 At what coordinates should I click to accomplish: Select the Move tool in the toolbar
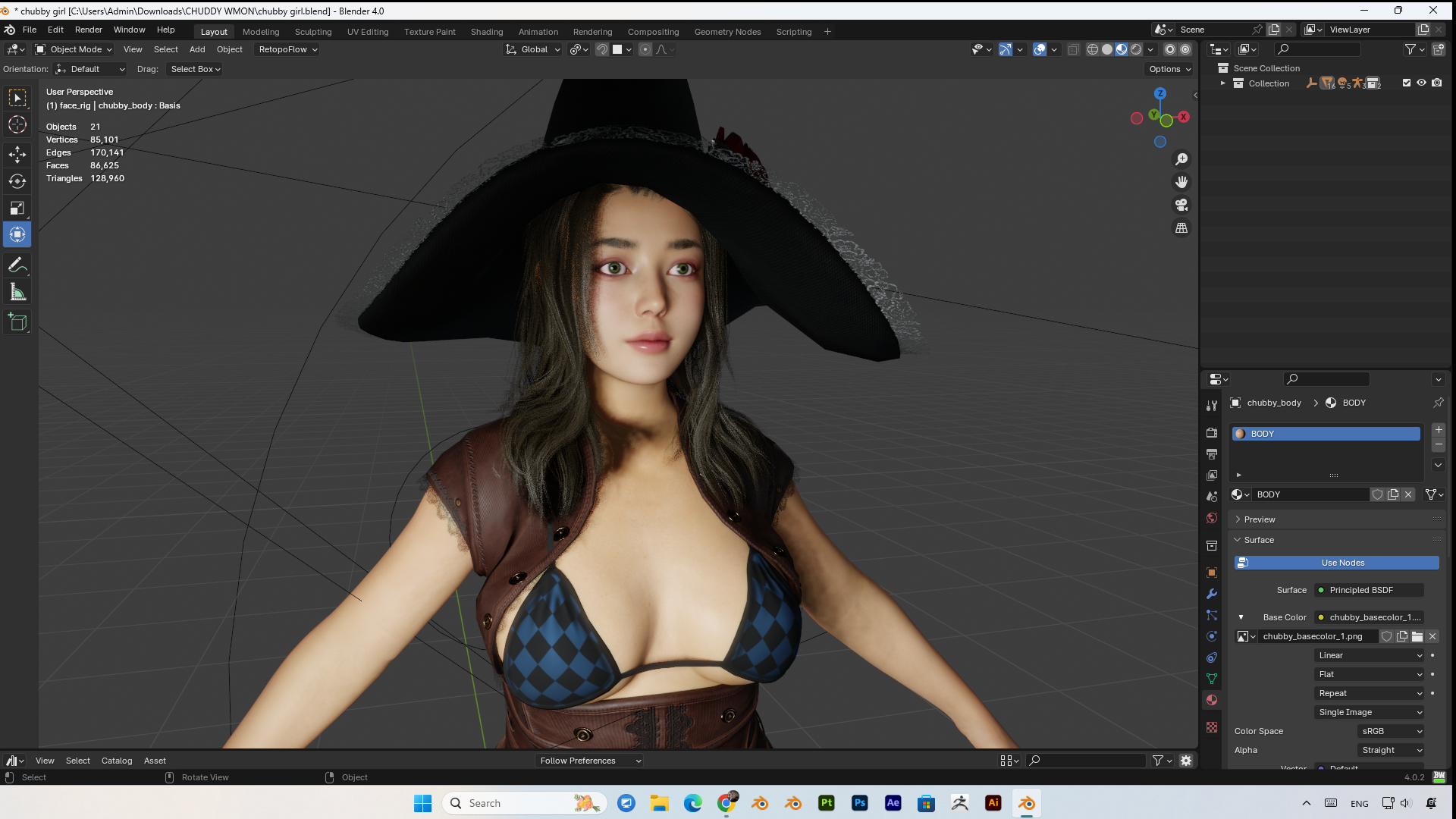(x=17, y=154)
